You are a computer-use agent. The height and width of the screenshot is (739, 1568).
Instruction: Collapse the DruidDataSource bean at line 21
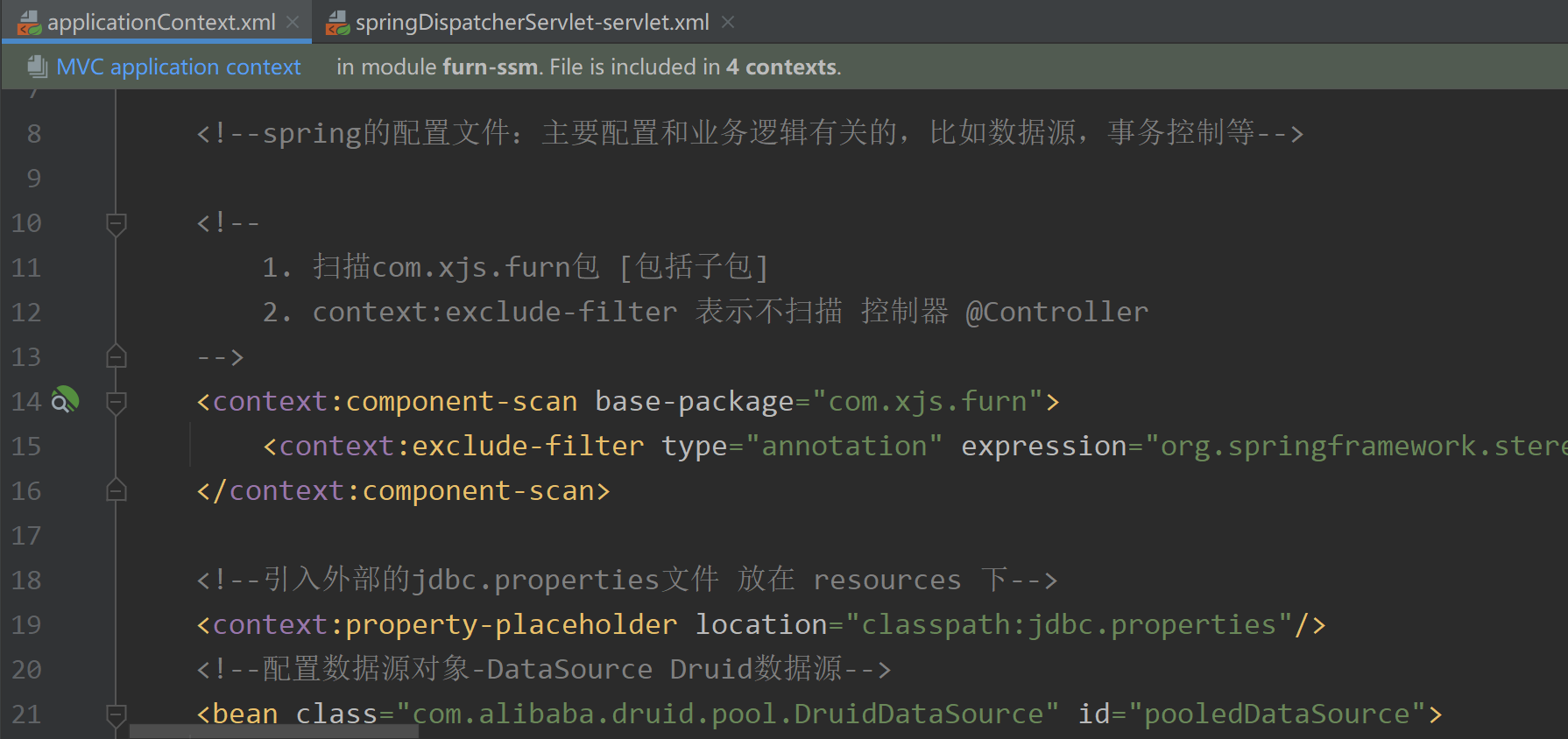point(116,714)
